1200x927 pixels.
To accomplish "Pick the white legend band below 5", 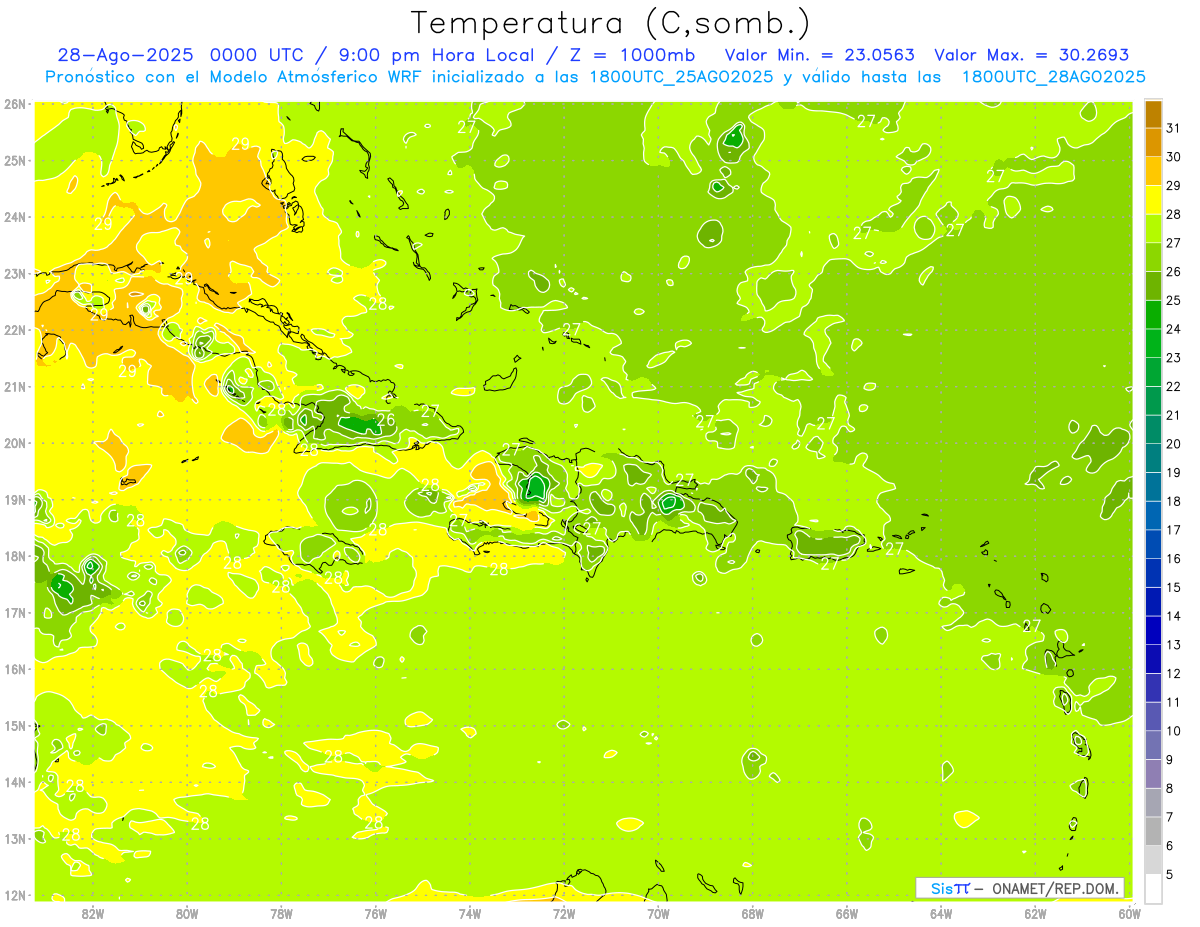I will click(1153, 888).
